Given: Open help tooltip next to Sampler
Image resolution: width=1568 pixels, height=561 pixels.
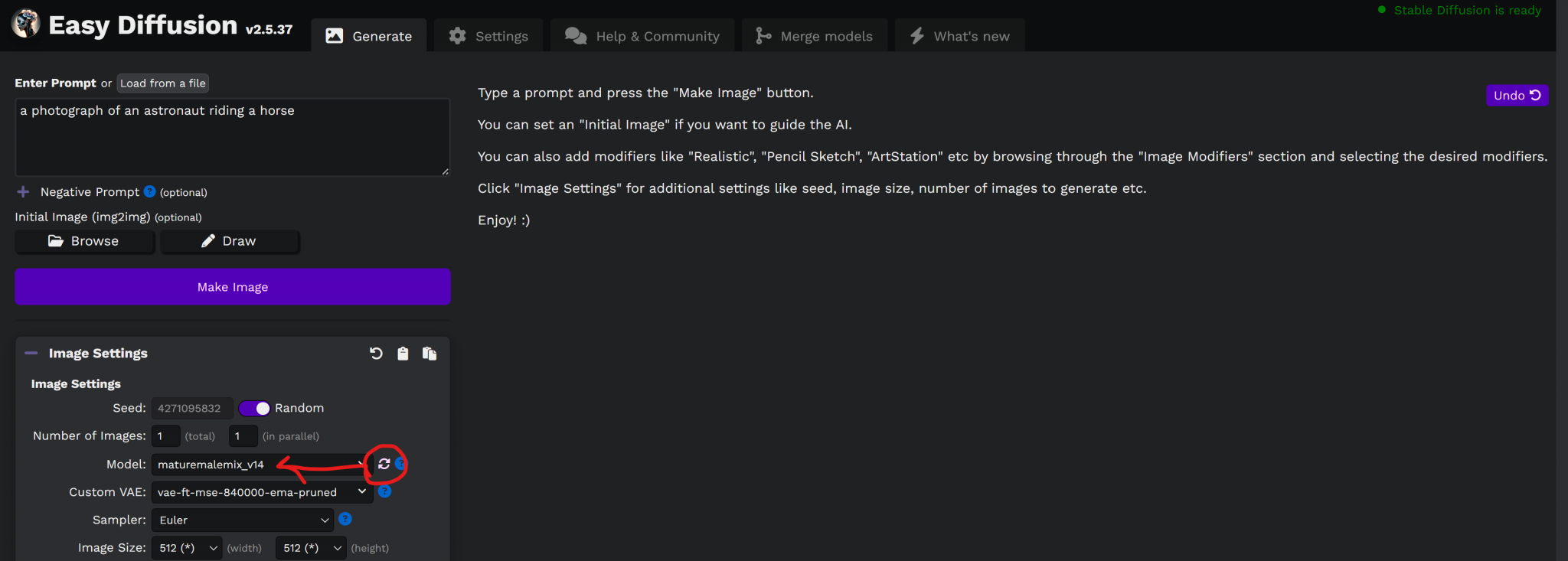Looking at the screenshot, I should (345, 519).
